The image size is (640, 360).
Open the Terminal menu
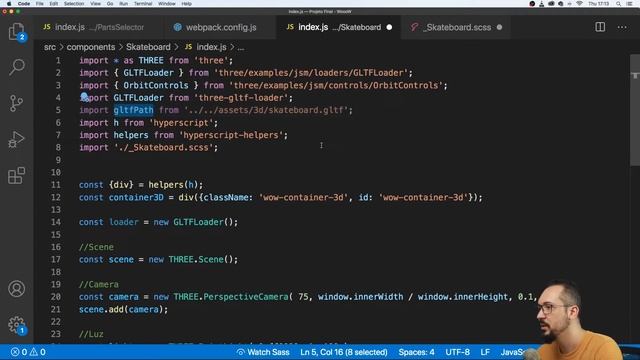pos(143,4)
